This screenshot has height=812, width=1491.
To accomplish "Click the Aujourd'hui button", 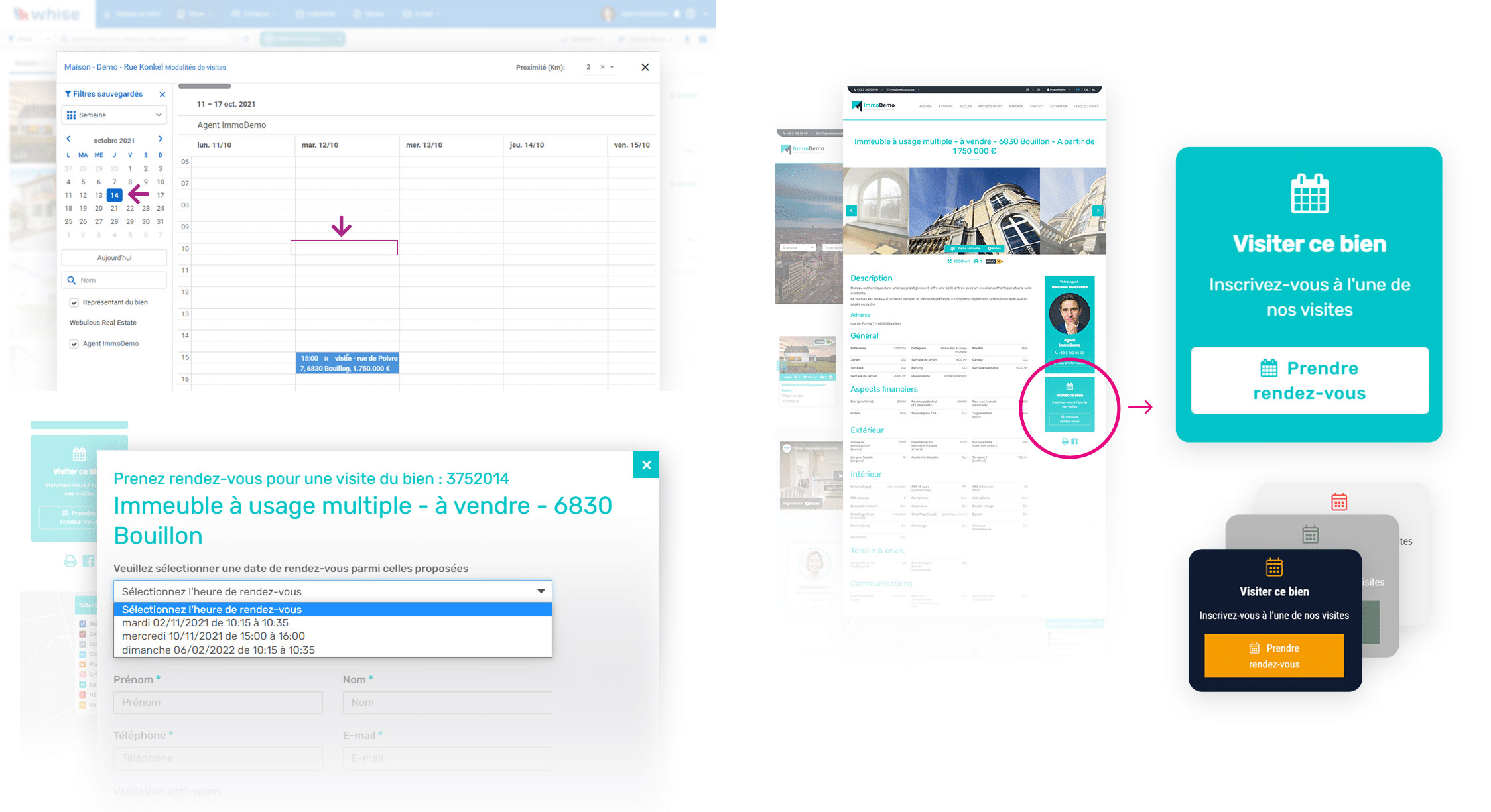I will (114, 258).
